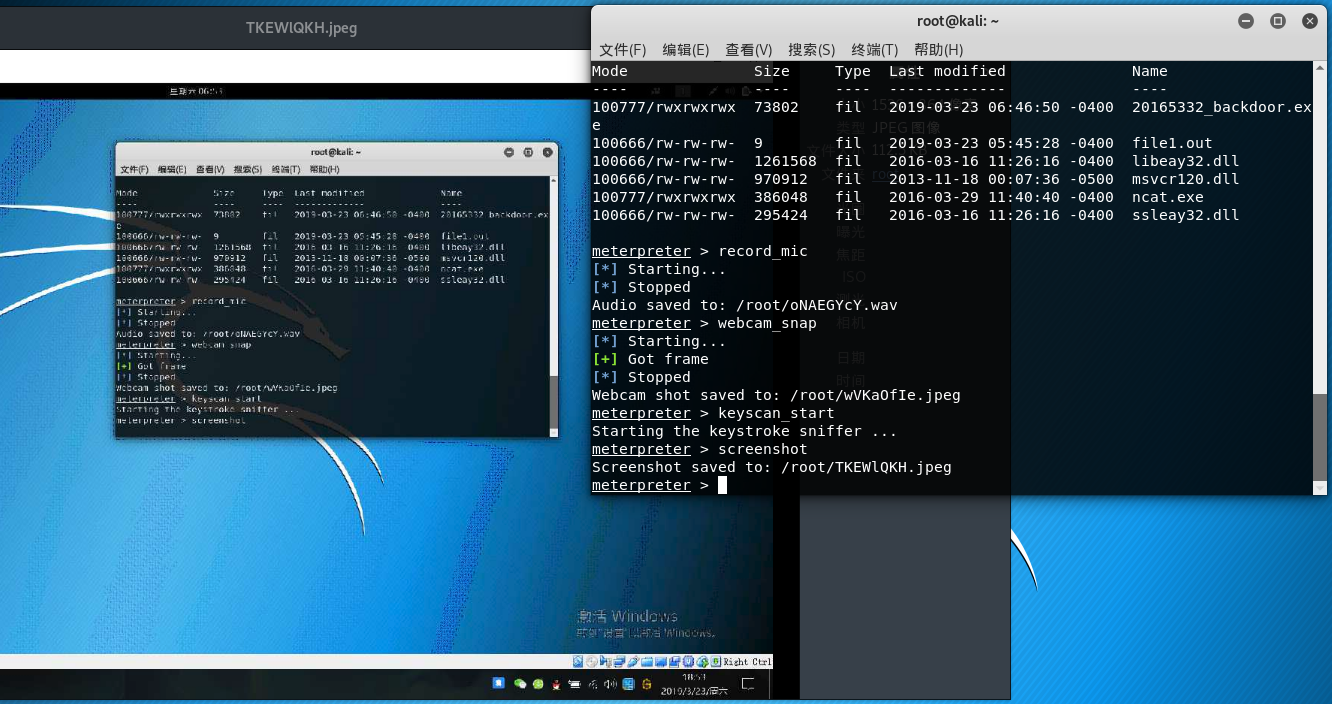Click the root@kali: ~ title of the front terminal

coord(958,21)
